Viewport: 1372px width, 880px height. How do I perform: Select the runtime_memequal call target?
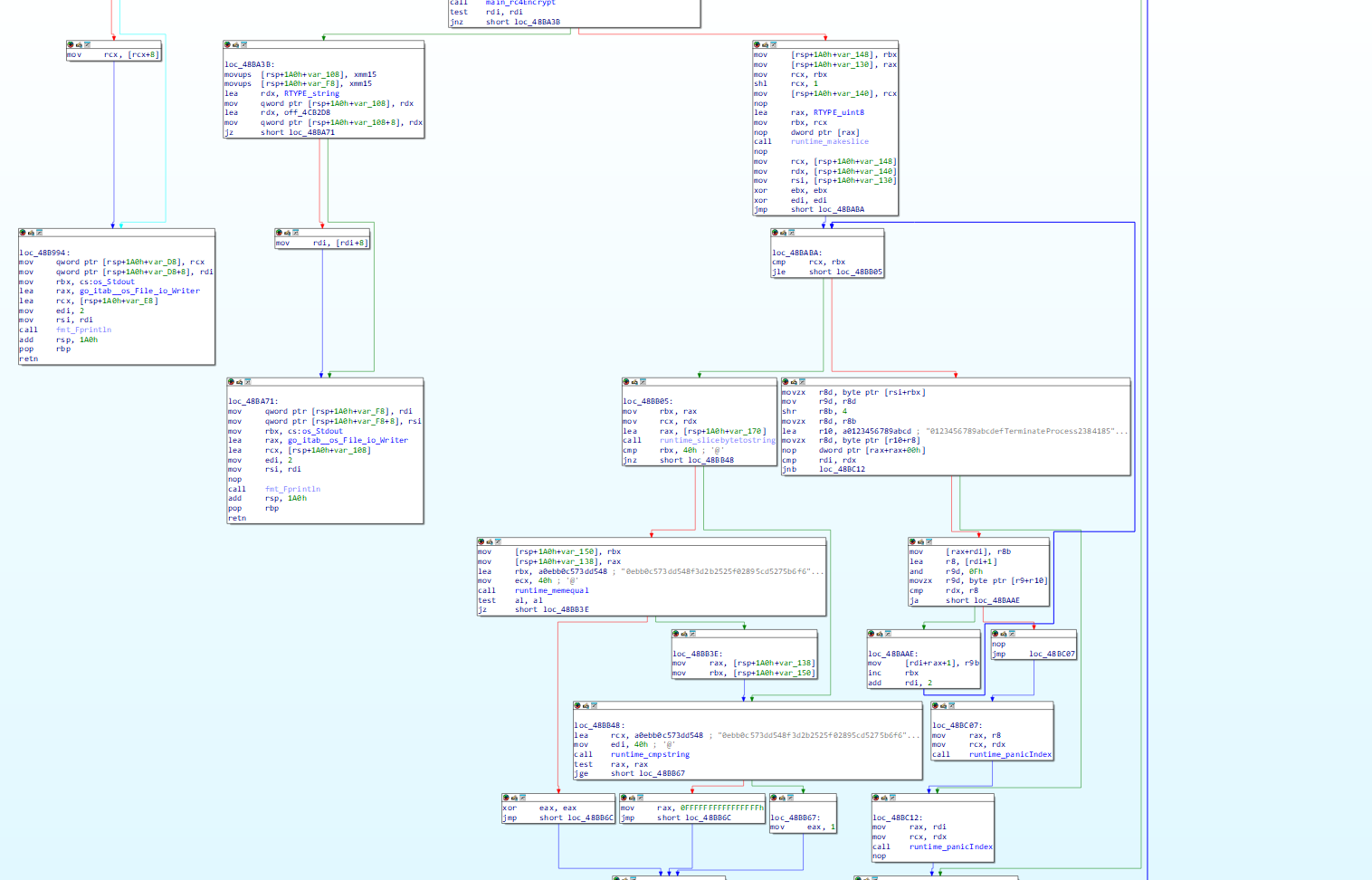[552, 590]
